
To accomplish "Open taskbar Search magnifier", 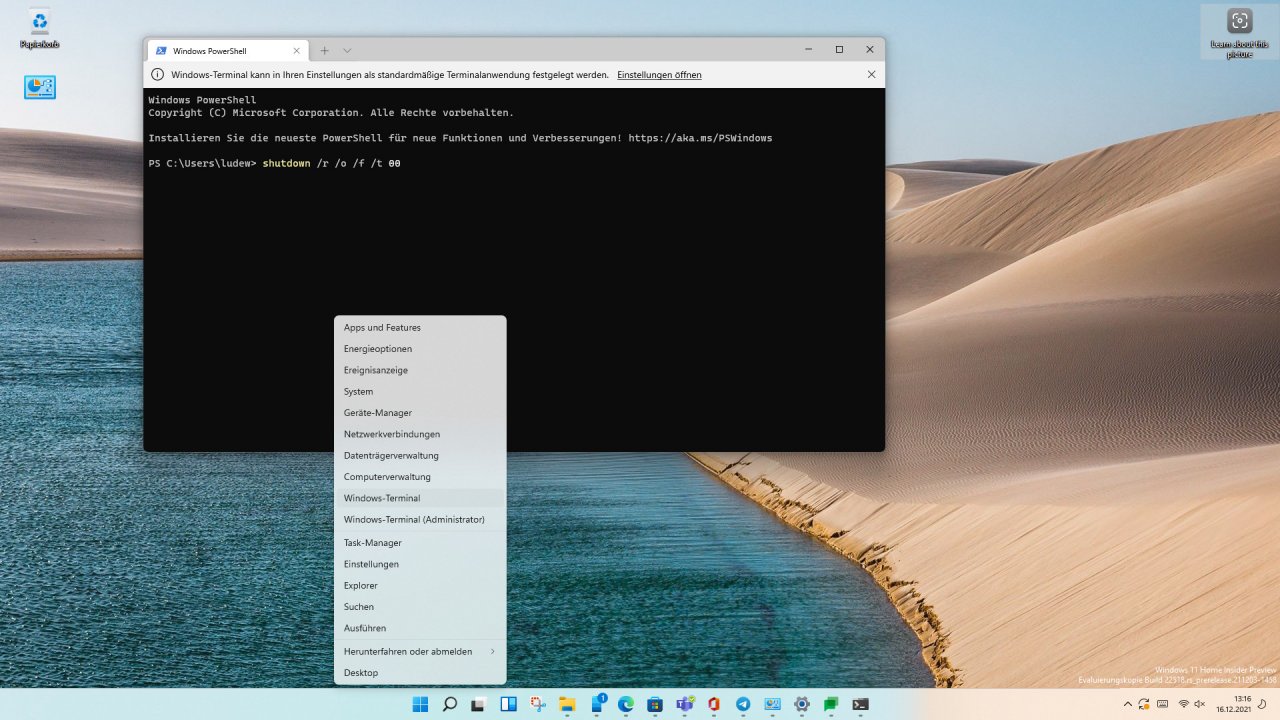I will [x=450, y=704].
